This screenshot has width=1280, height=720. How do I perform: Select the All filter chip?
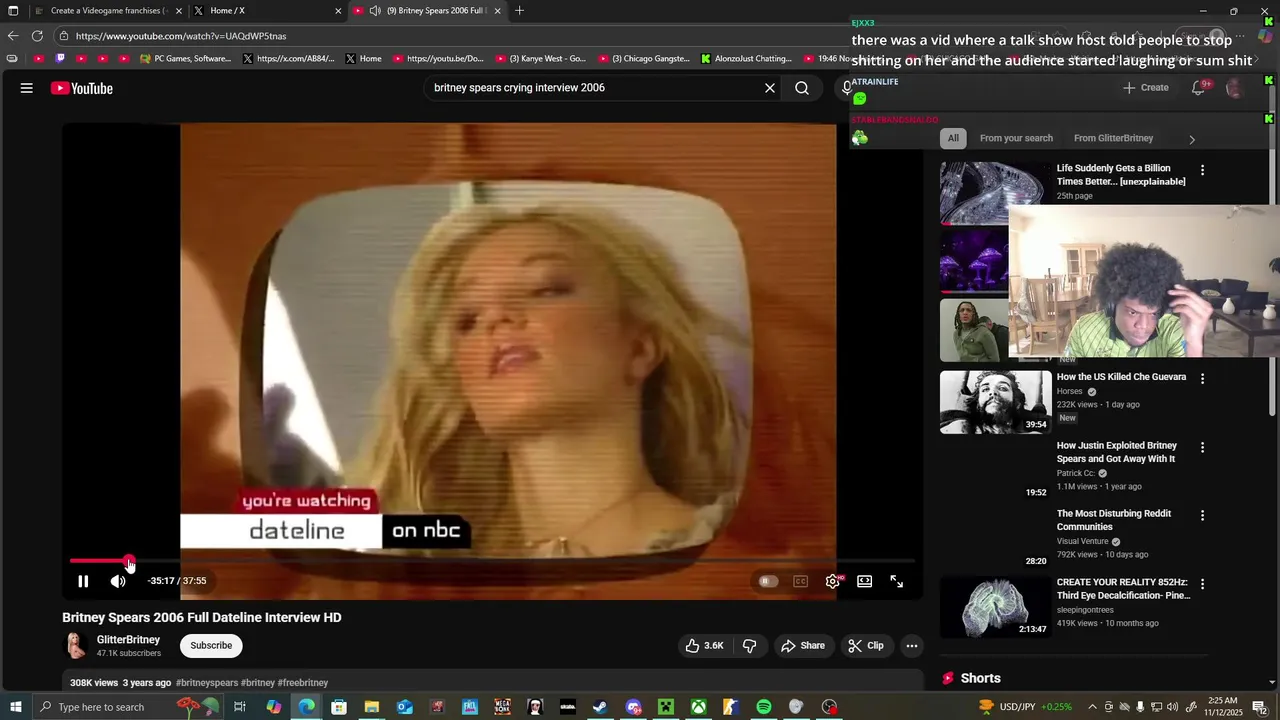(x=953, y=138)
